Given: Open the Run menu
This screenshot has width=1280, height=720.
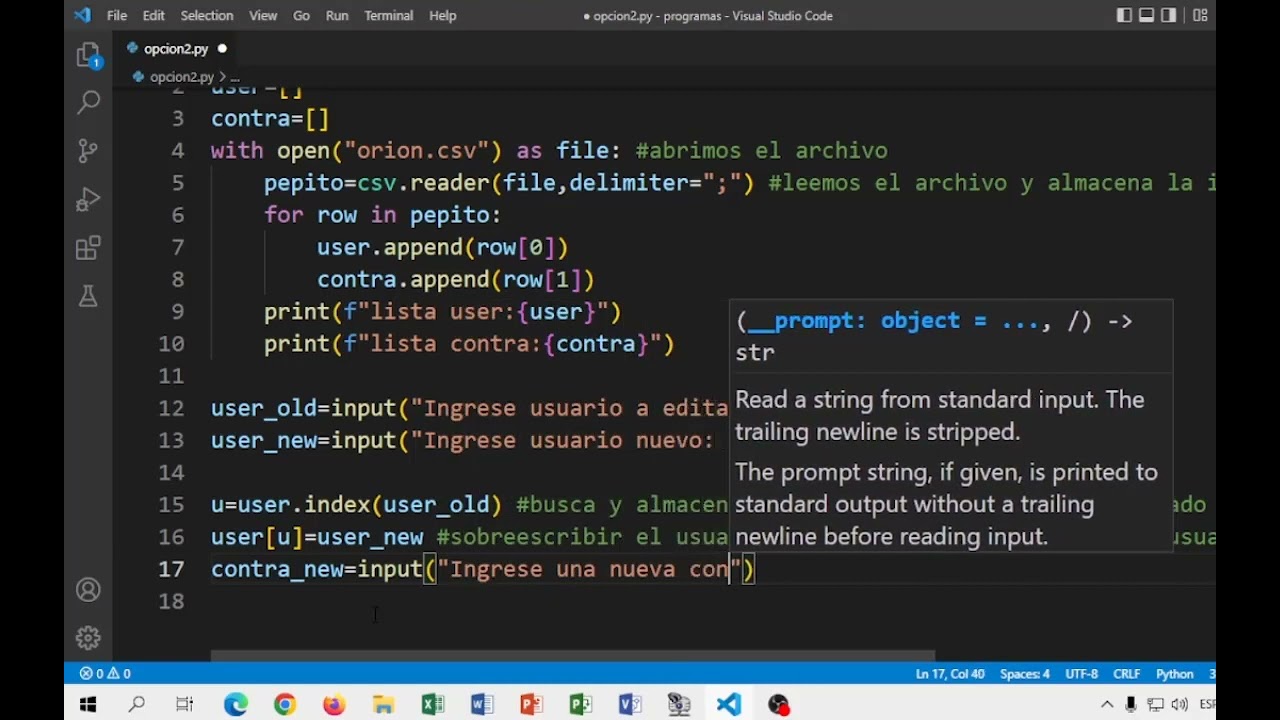Looking at the screenshot, I should point(337,15).
